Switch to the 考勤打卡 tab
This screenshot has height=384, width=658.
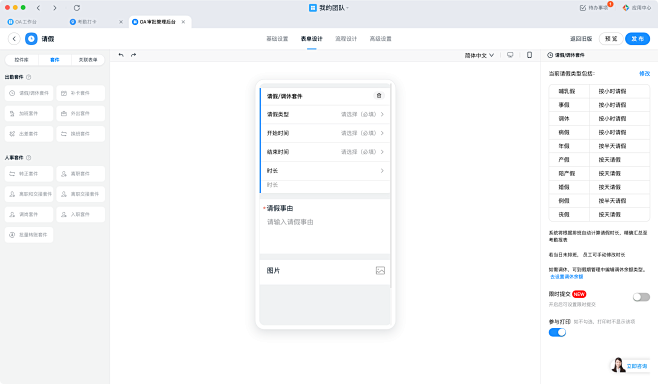click(84, 22)
